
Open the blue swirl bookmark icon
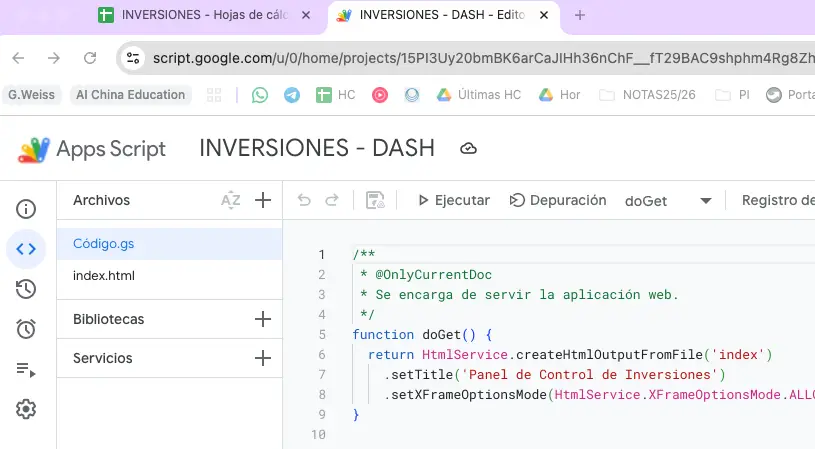click(x=412, y=95)
